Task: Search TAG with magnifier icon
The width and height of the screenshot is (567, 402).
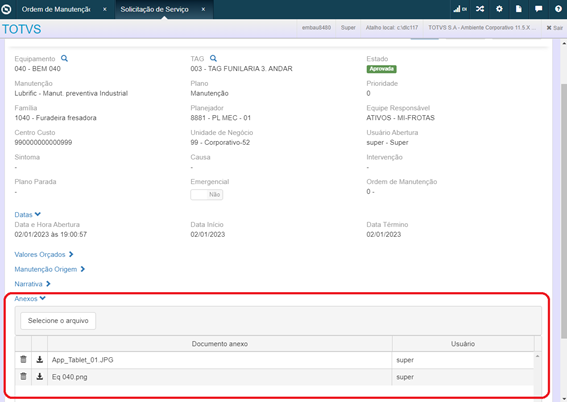Action: tap(213, 58)
